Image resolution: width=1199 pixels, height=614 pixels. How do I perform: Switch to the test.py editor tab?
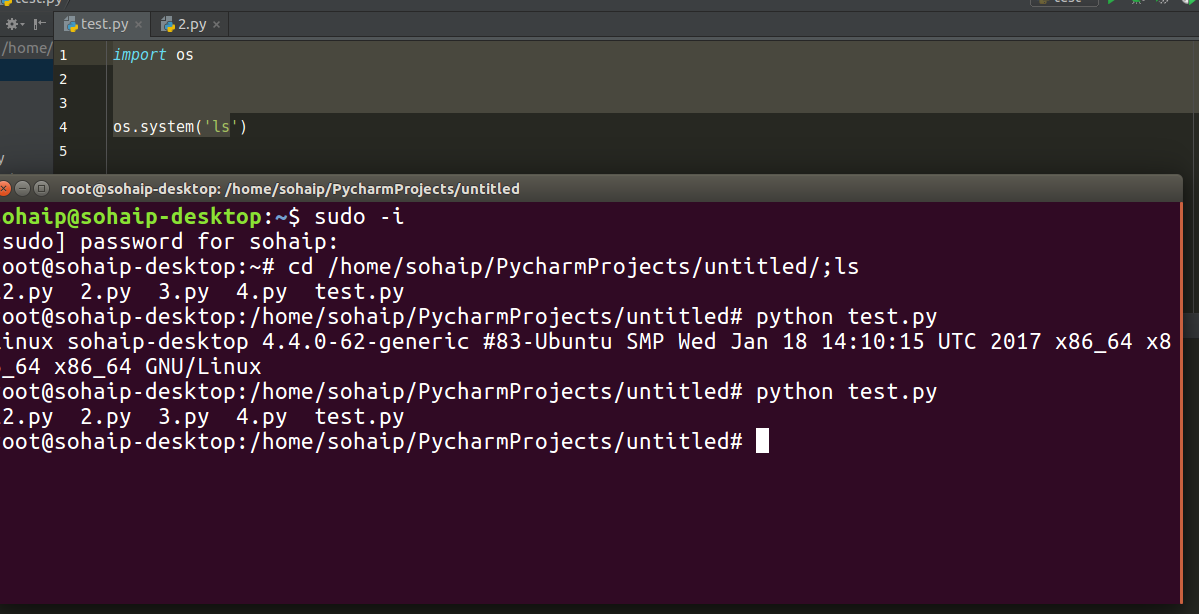[x=105, y=24]
